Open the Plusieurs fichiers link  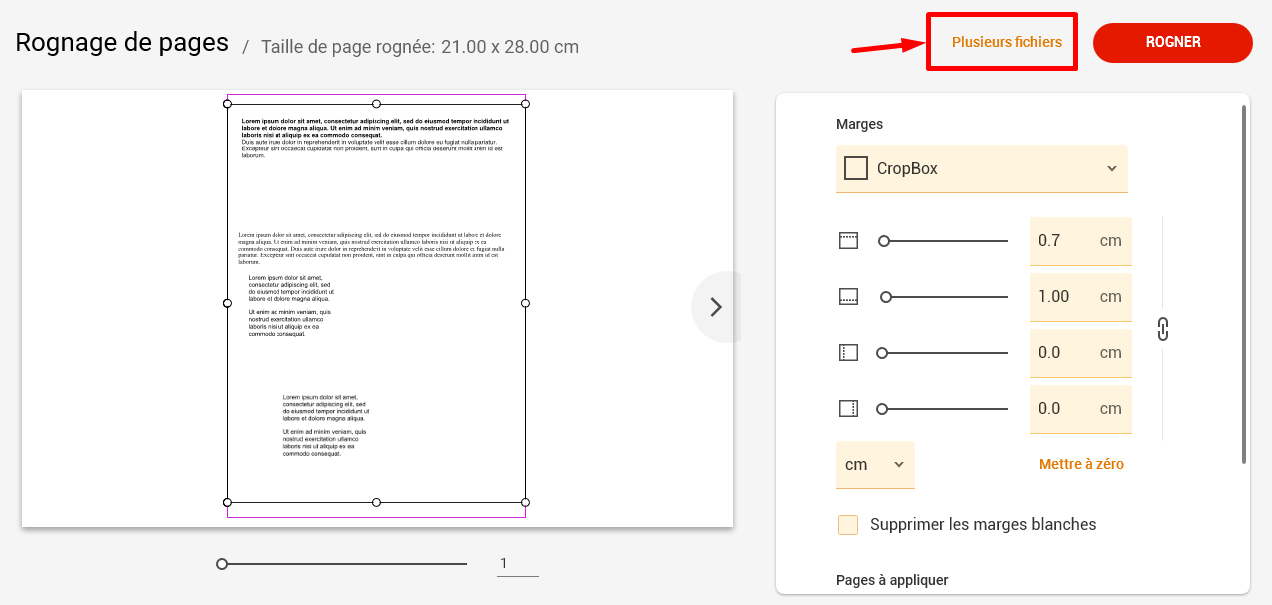(x=1006, y=43)
